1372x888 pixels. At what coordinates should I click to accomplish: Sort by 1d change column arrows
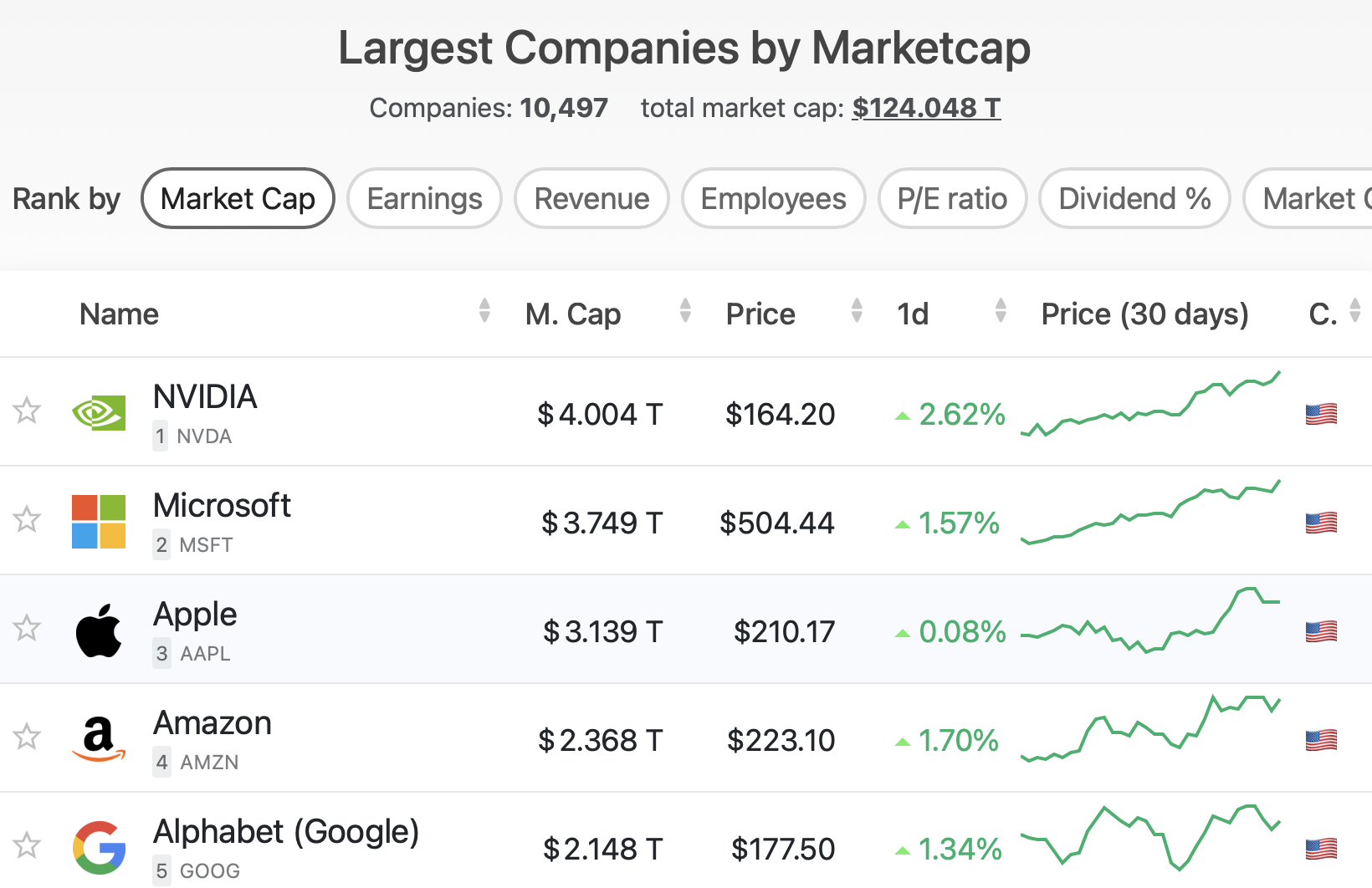coord(1001,310)
